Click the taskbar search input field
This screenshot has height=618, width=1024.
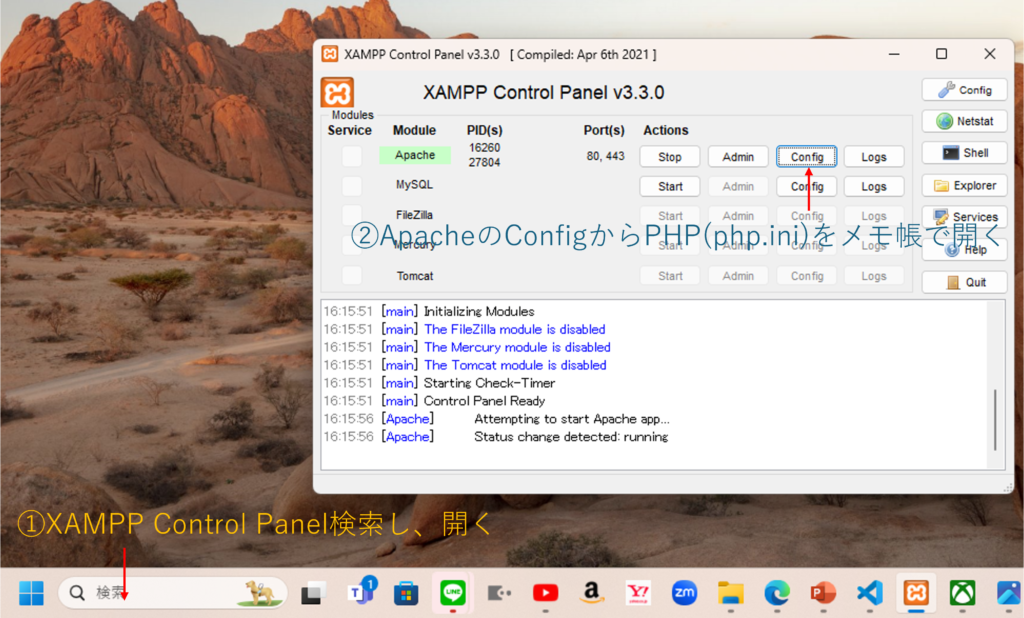(160, 593)
